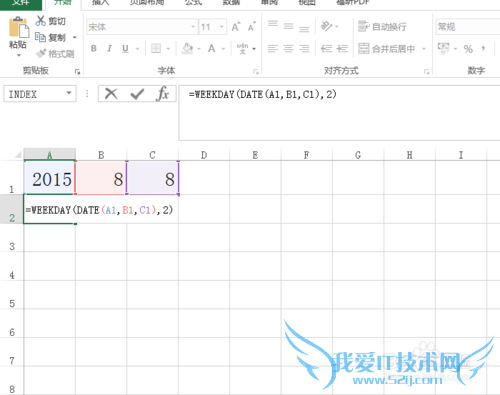Cancel formula entry with the X button
The image size is (500, 395).
coord(111,94)
